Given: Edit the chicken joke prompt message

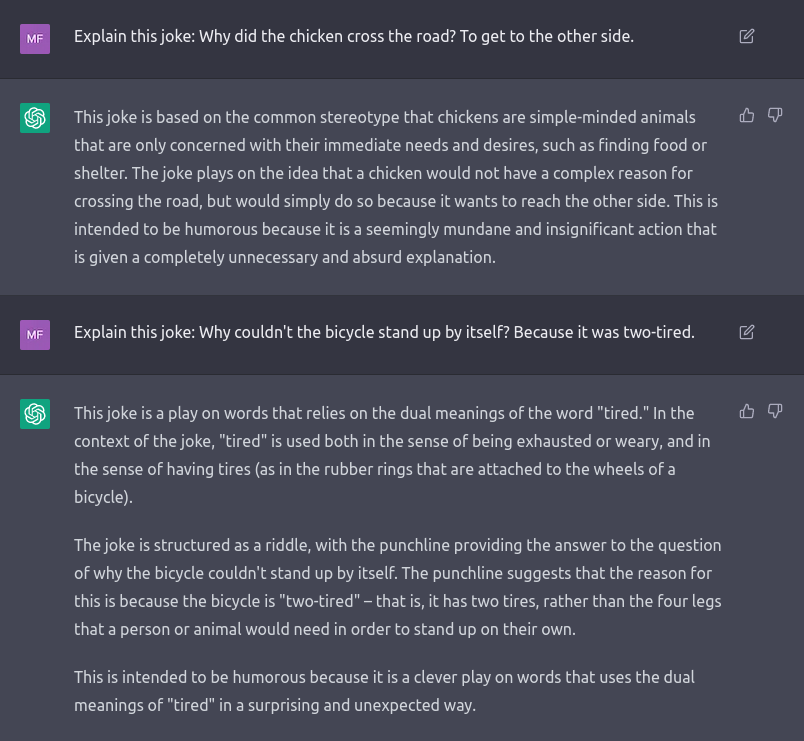Looking at the screenshot, I should (747, 36).
